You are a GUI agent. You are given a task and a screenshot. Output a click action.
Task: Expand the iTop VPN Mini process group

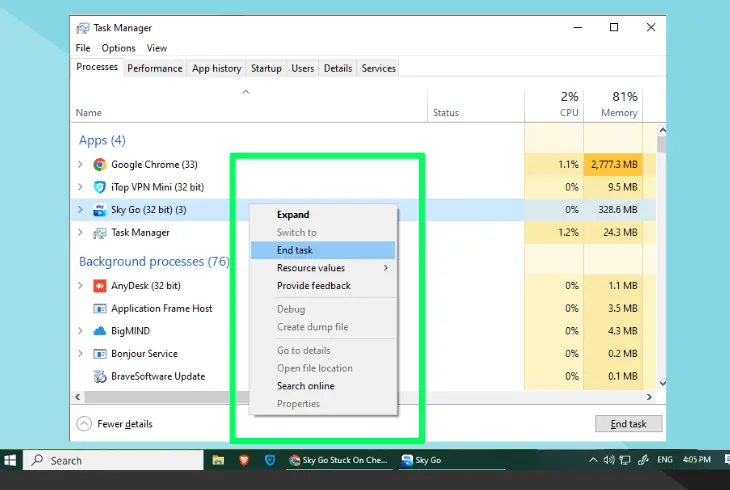click(x=80, y=187)
